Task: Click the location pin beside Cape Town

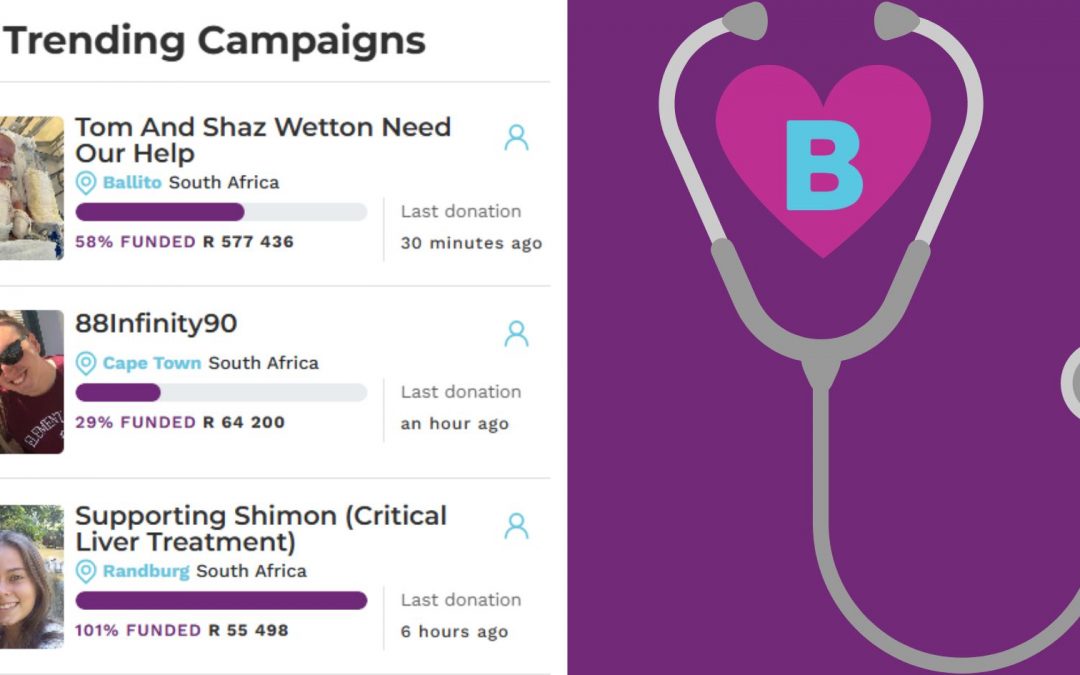Action: pos(86,363)
